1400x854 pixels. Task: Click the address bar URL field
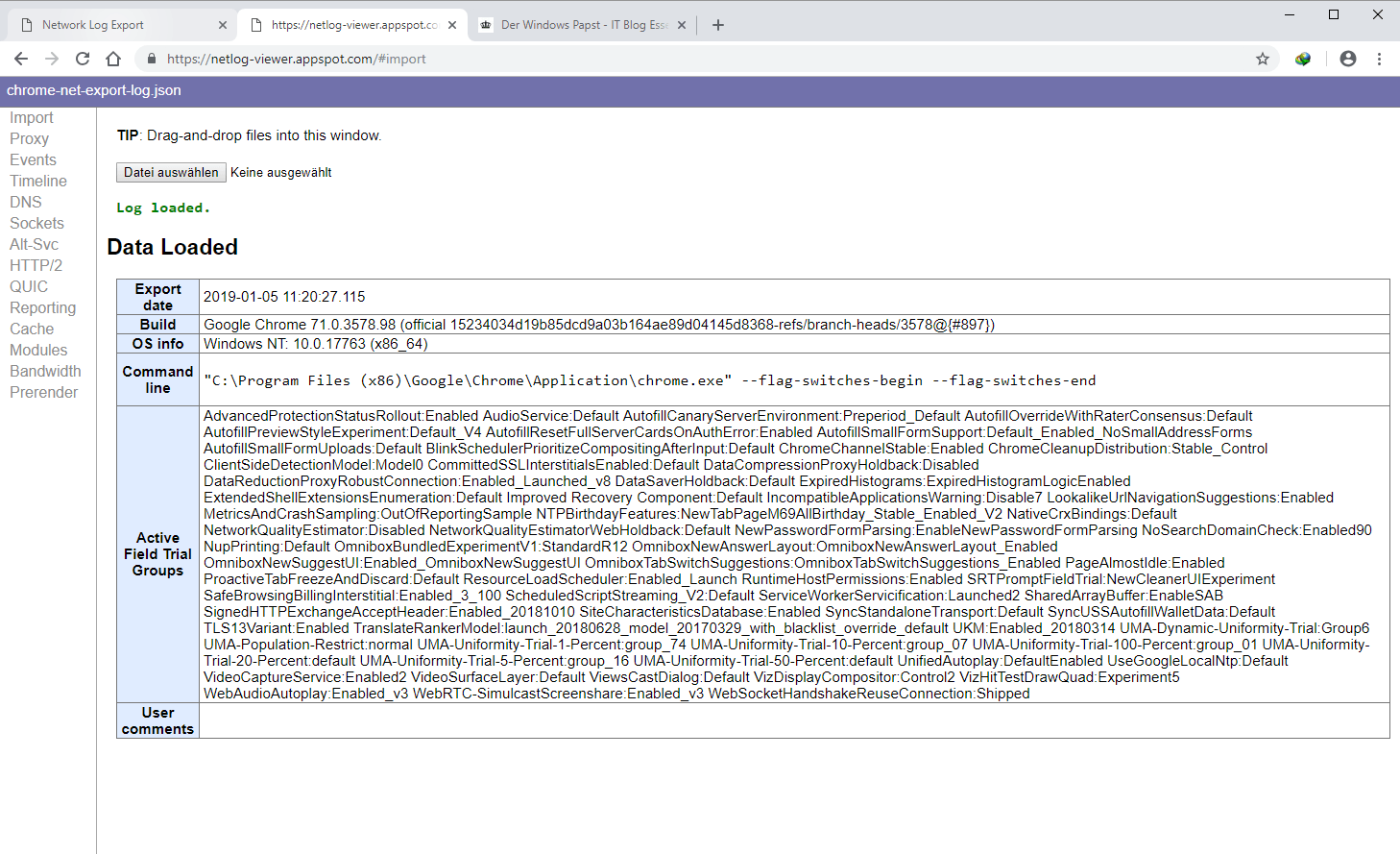click(x=672, y=59)
